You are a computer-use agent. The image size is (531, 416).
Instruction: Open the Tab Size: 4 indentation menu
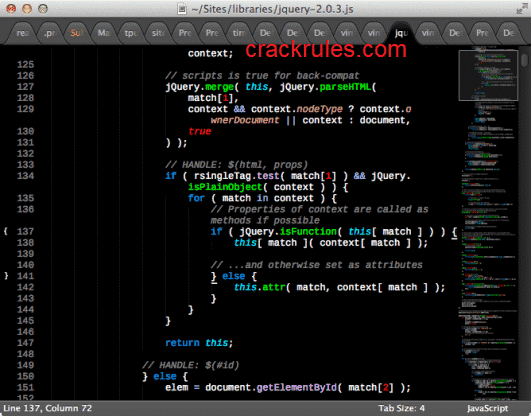401,408
